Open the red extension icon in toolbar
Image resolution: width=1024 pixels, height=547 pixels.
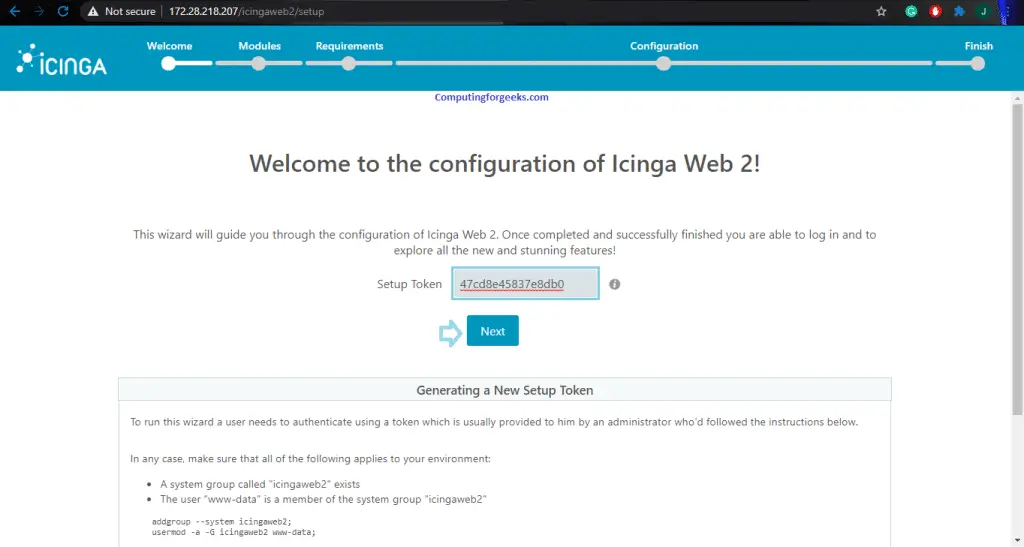[935, 11]
